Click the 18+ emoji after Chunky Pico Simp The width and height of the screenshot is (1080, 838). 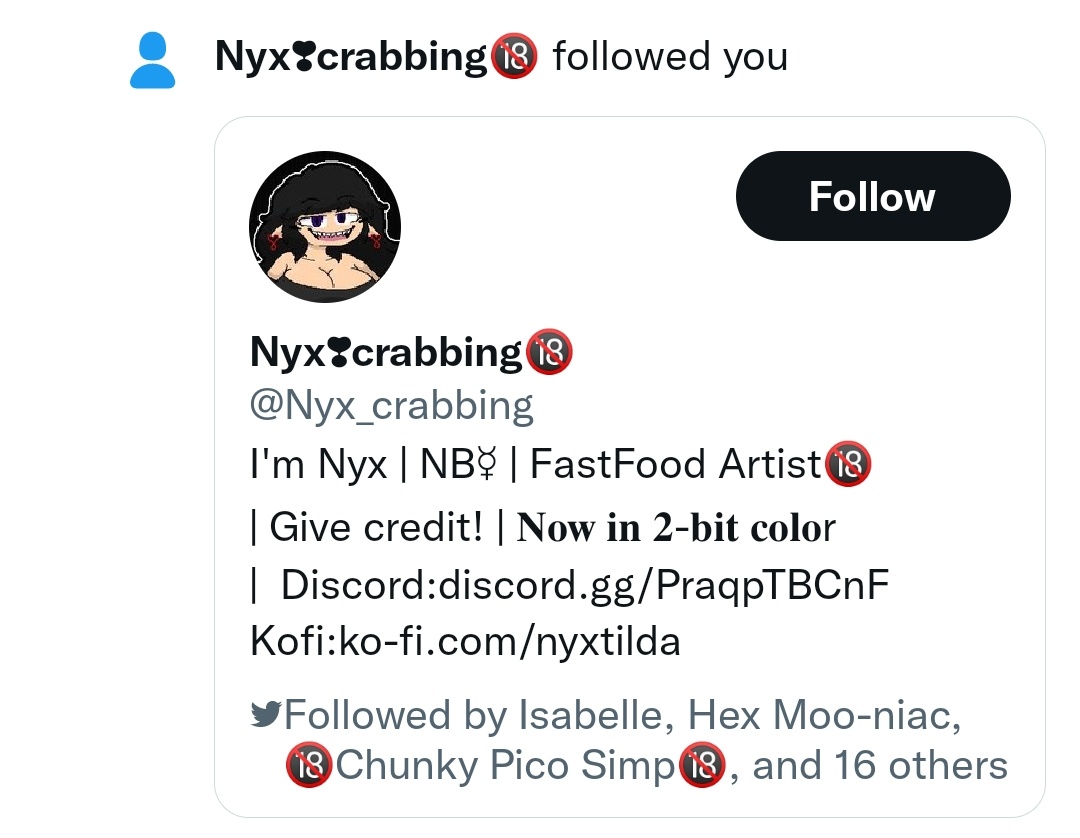(x=703, y=765)
